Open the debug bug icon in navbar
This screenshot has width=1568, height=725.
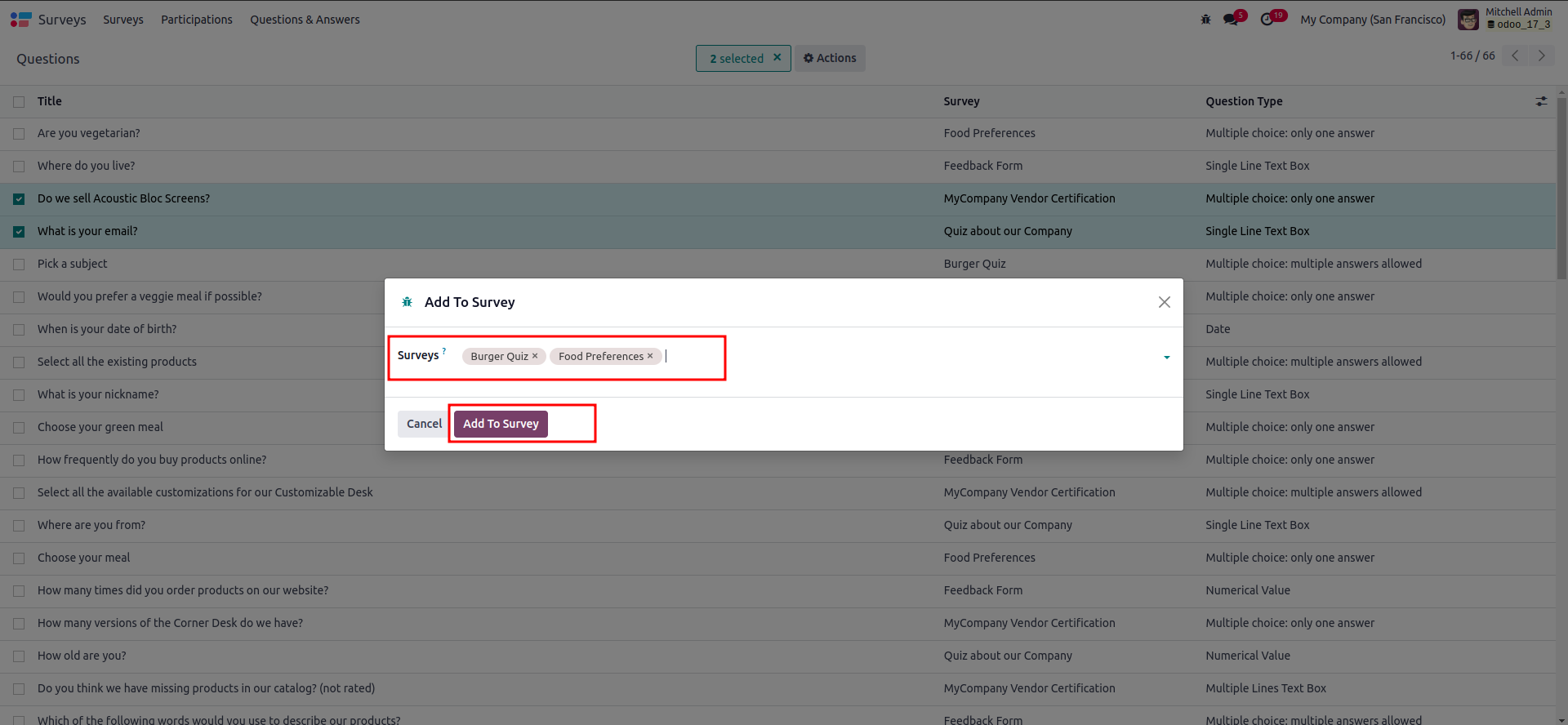(x=1205, y=20)
